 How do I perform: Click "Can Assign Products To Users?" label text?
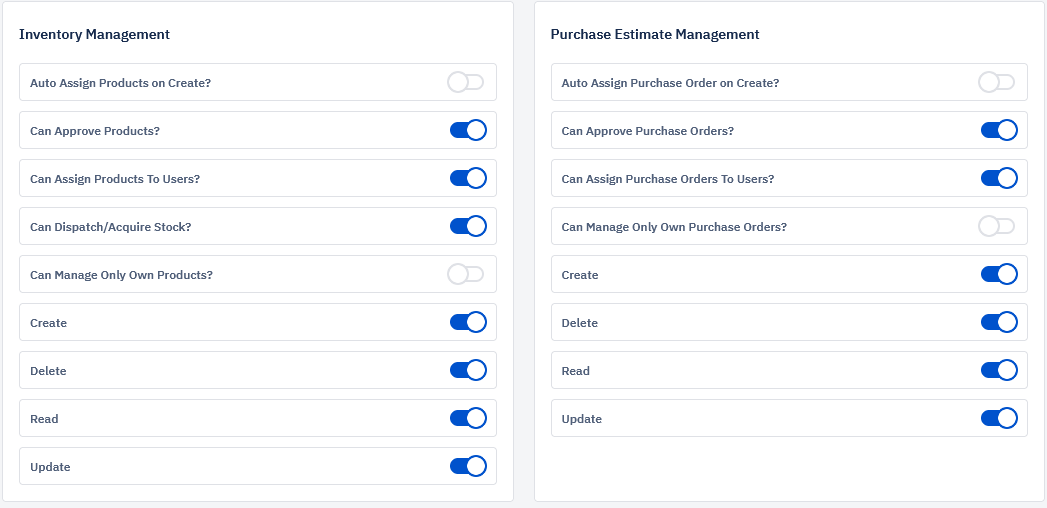pos(115,179)
